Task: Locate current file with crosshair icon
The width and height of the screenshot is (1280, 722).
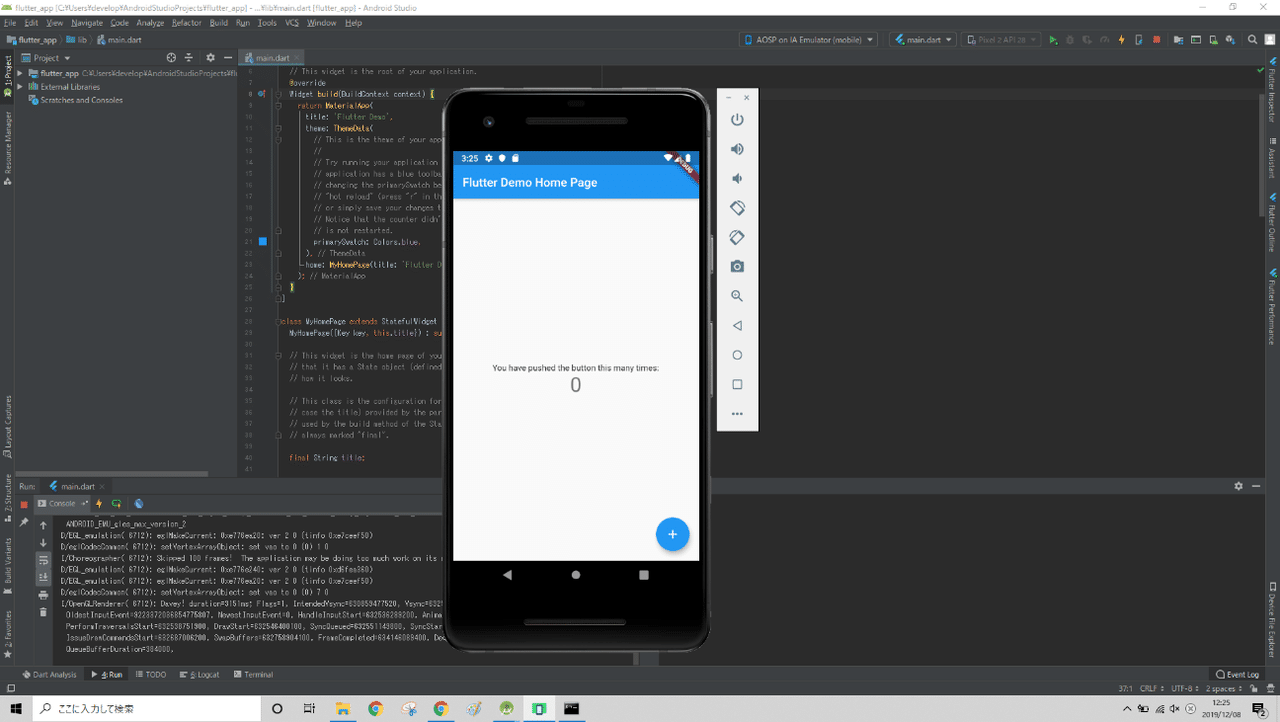Action: pos(171,58)
